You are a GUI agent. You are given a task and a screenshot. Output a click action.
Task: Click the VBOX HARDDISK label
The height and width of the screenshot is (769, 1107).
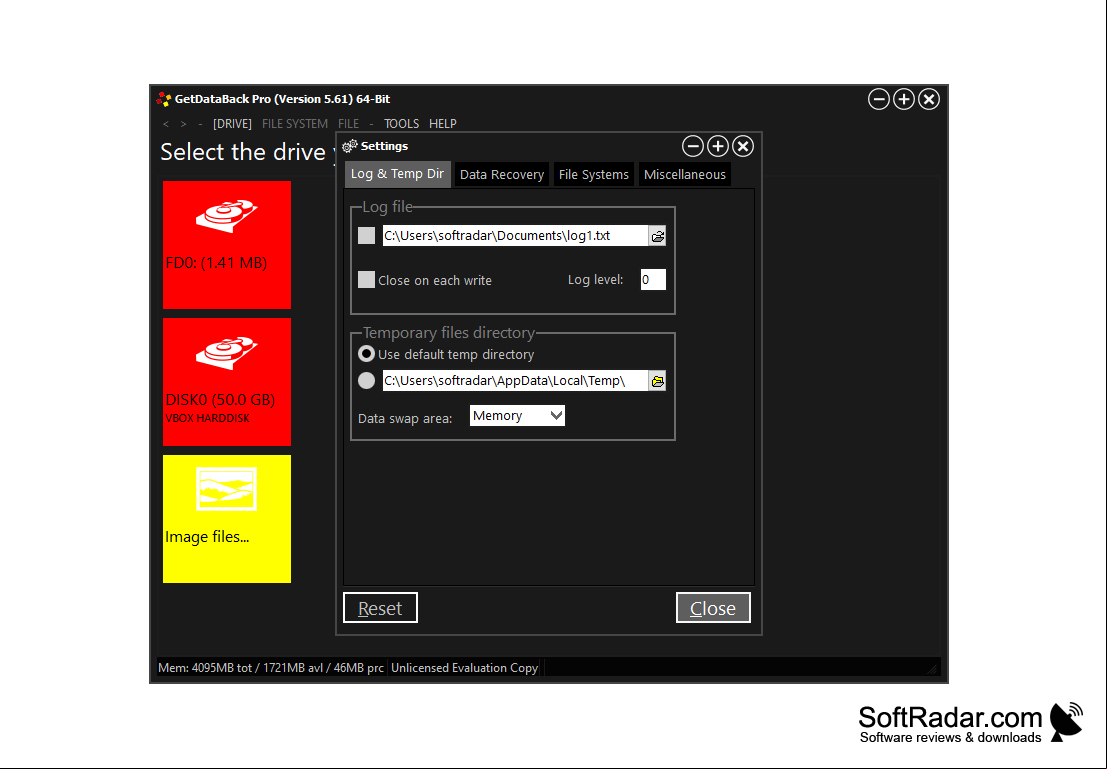point(208,418)
